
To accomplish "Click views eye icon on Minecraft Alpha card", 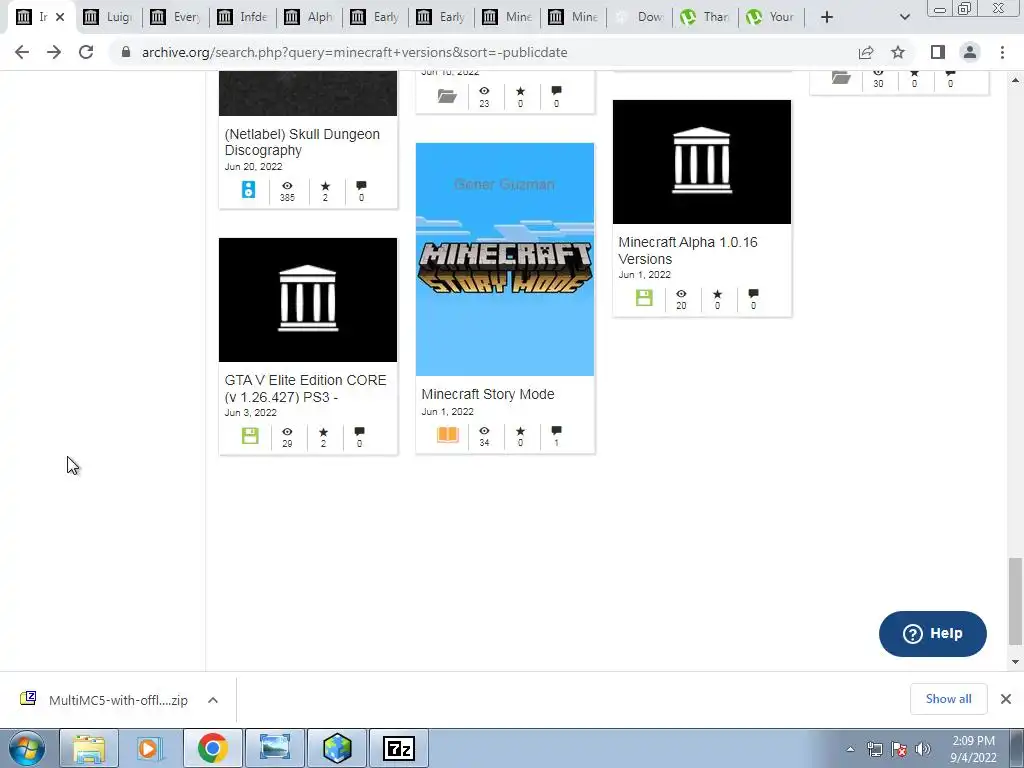I will 681,295.
